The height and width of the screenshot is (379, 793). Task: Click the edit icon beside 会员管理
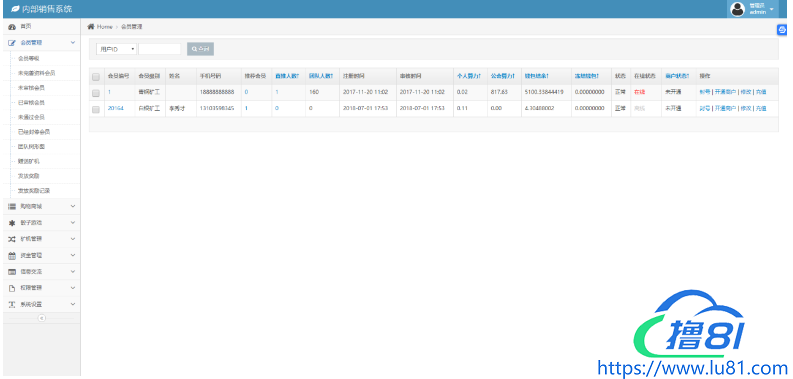tap(12, 43)
